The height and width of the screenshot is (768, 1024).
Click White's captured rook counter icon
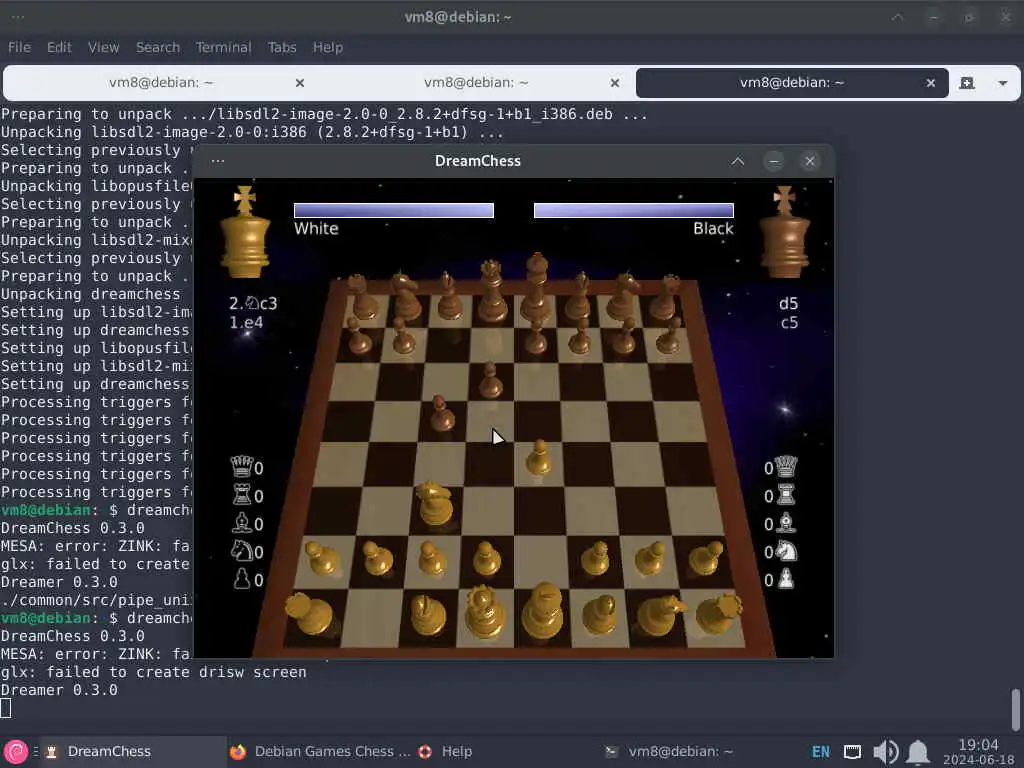(242, 495)
